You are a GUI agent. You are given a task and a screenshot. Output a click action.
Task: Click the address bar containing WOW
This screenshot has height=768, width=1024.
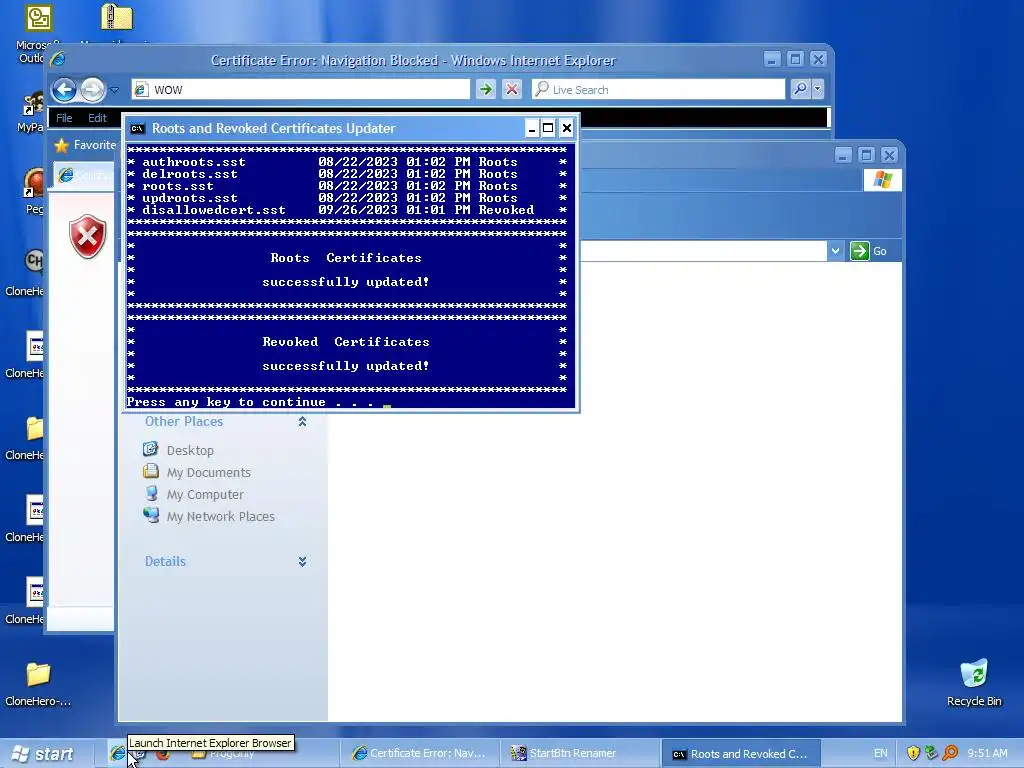tap(301, 89)
